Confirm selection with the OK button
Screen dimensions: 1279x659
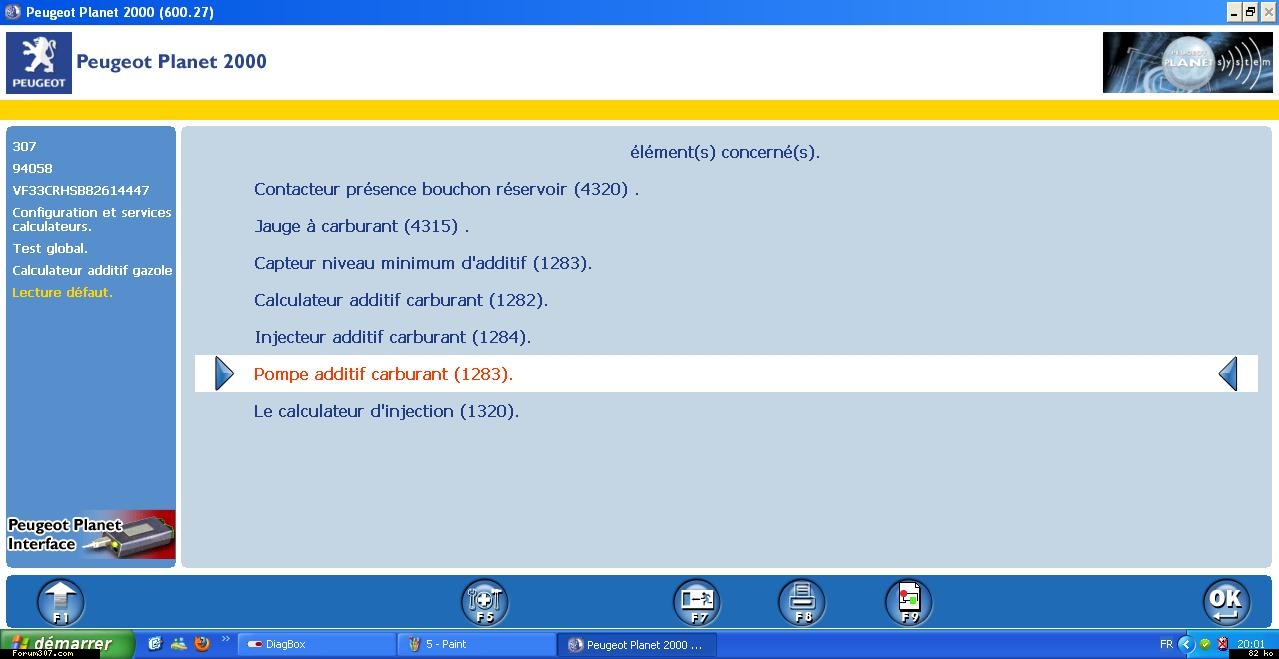(1225, 602)
